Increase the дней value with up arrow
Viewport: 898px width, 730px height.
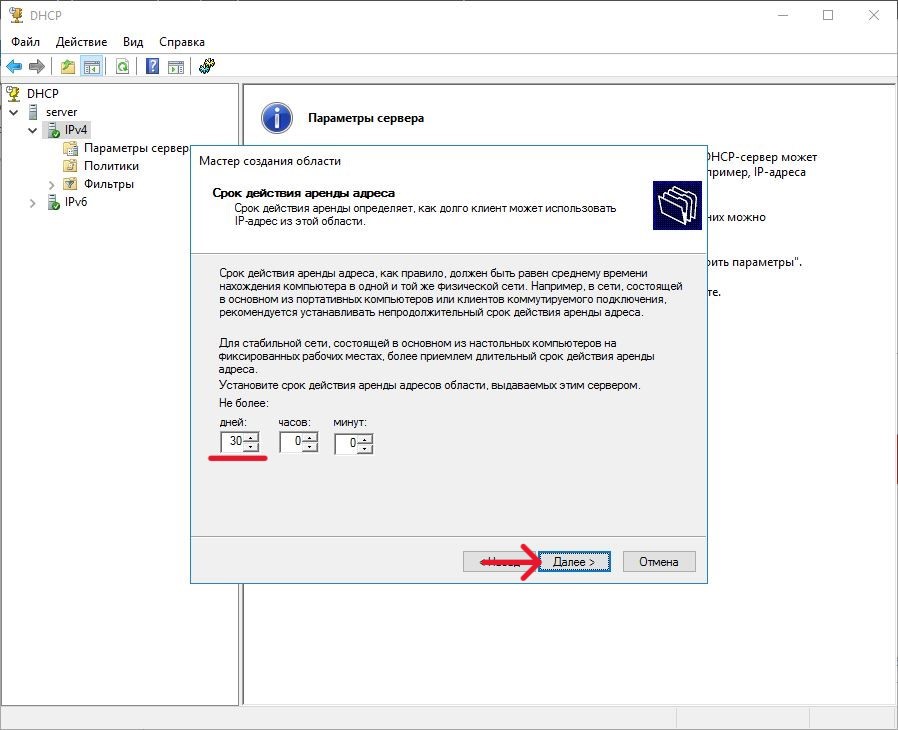click(x=251, y=437)
